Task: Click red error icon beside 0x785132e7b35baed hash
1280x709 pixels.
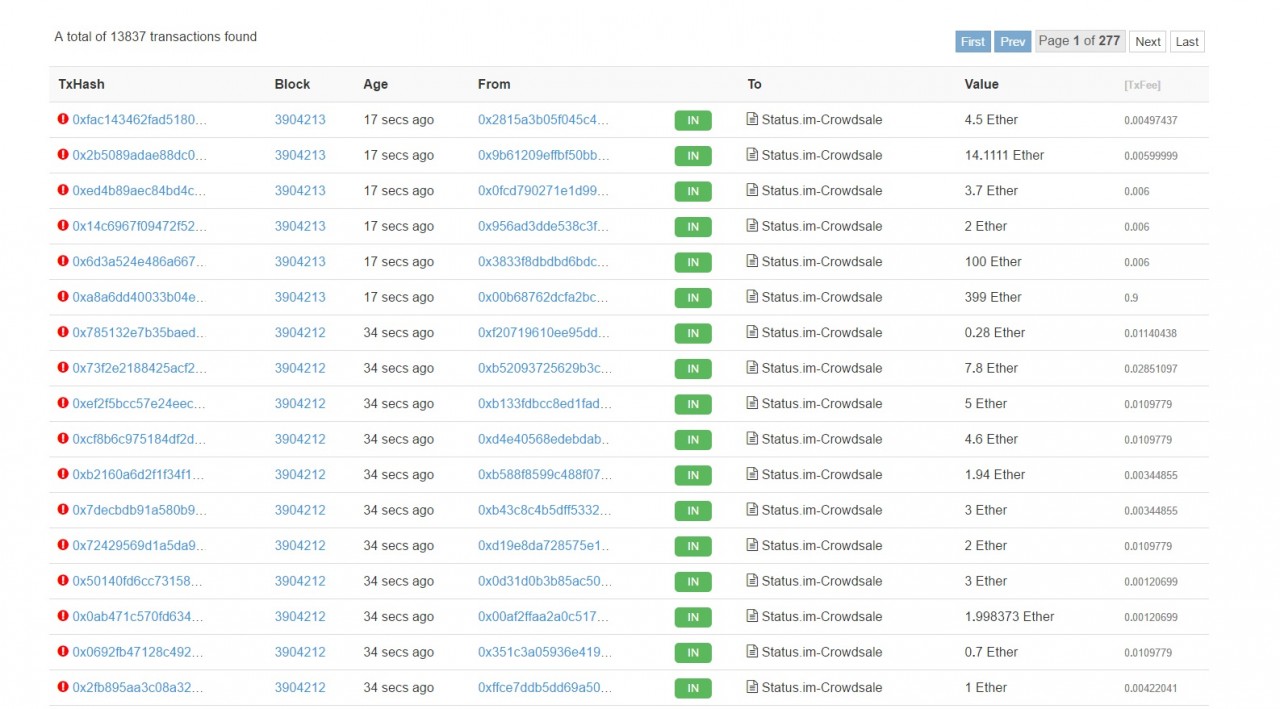Action: 64,333
